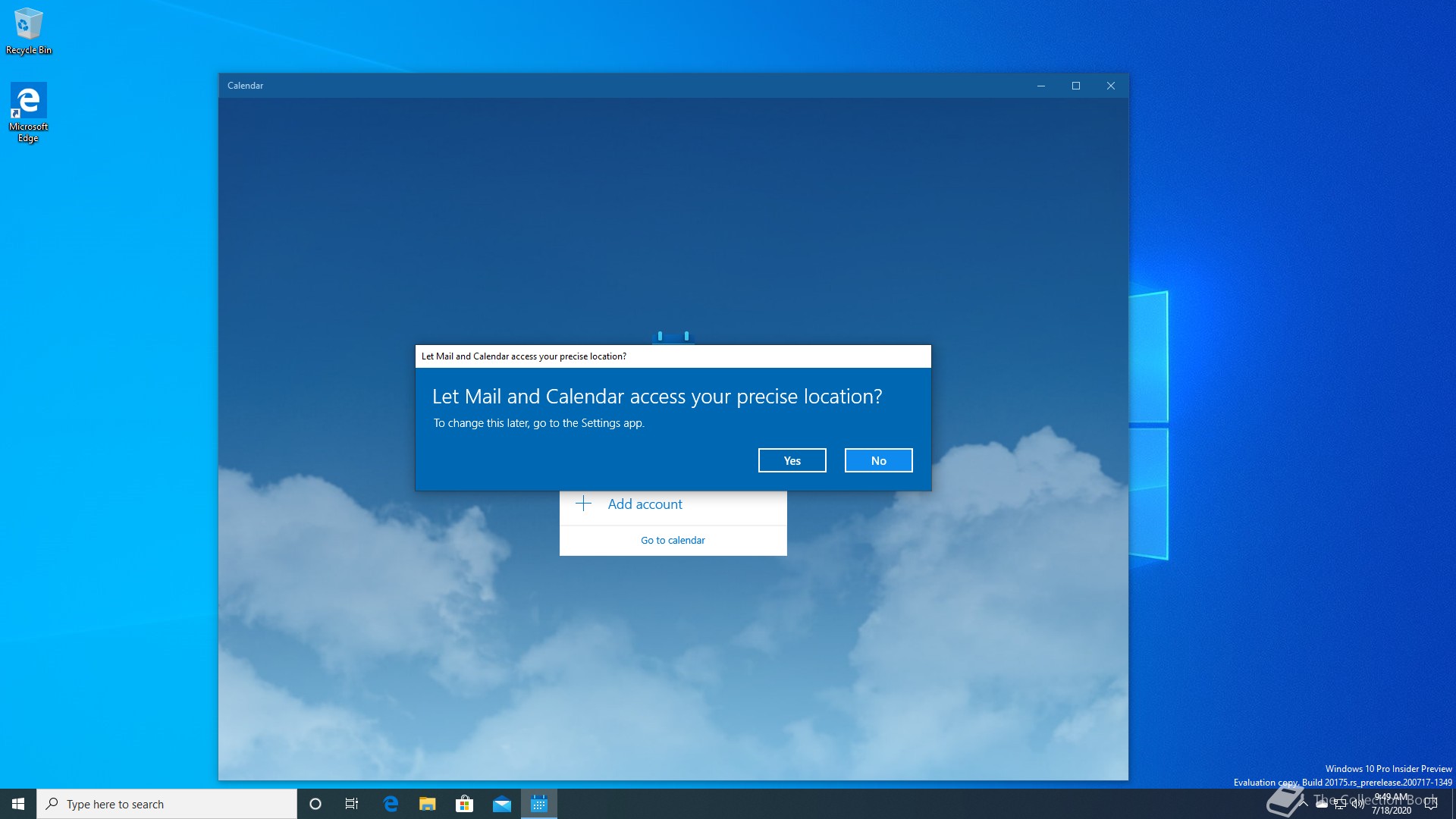The width and height of the screenshot is (1456, 819).
Task: Open the Go to calendar link
Action: (673, 540)
